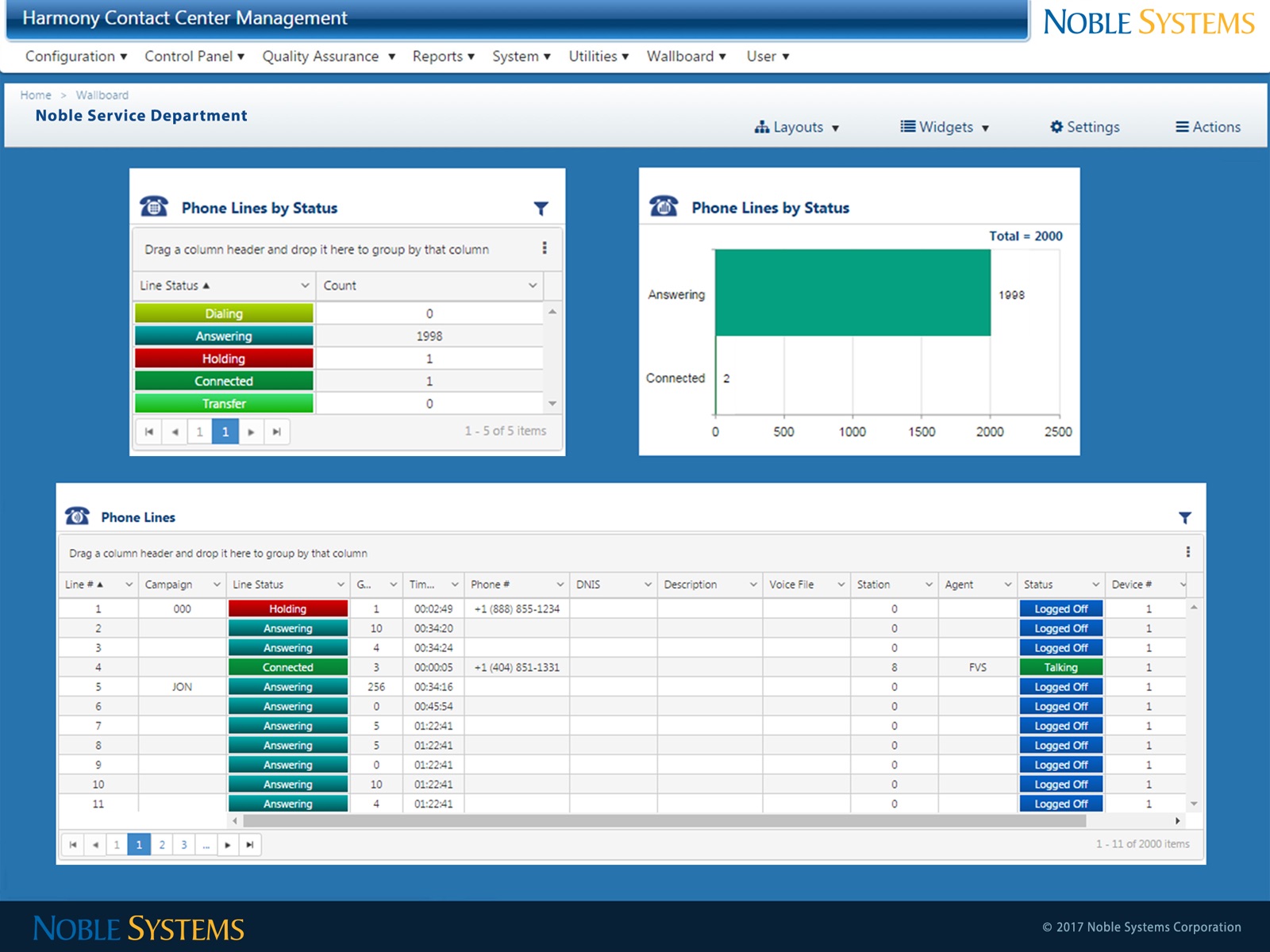
Task: Click green Talking status on line 4
Action: point(1061,667)
